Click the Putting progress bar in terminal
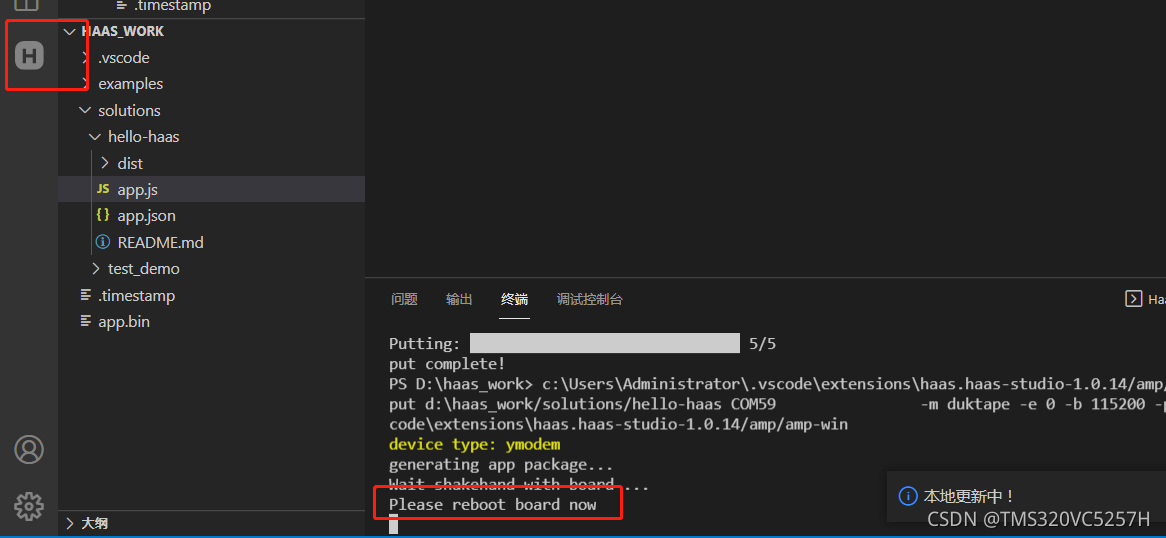1166x538 pixels. 605,343
